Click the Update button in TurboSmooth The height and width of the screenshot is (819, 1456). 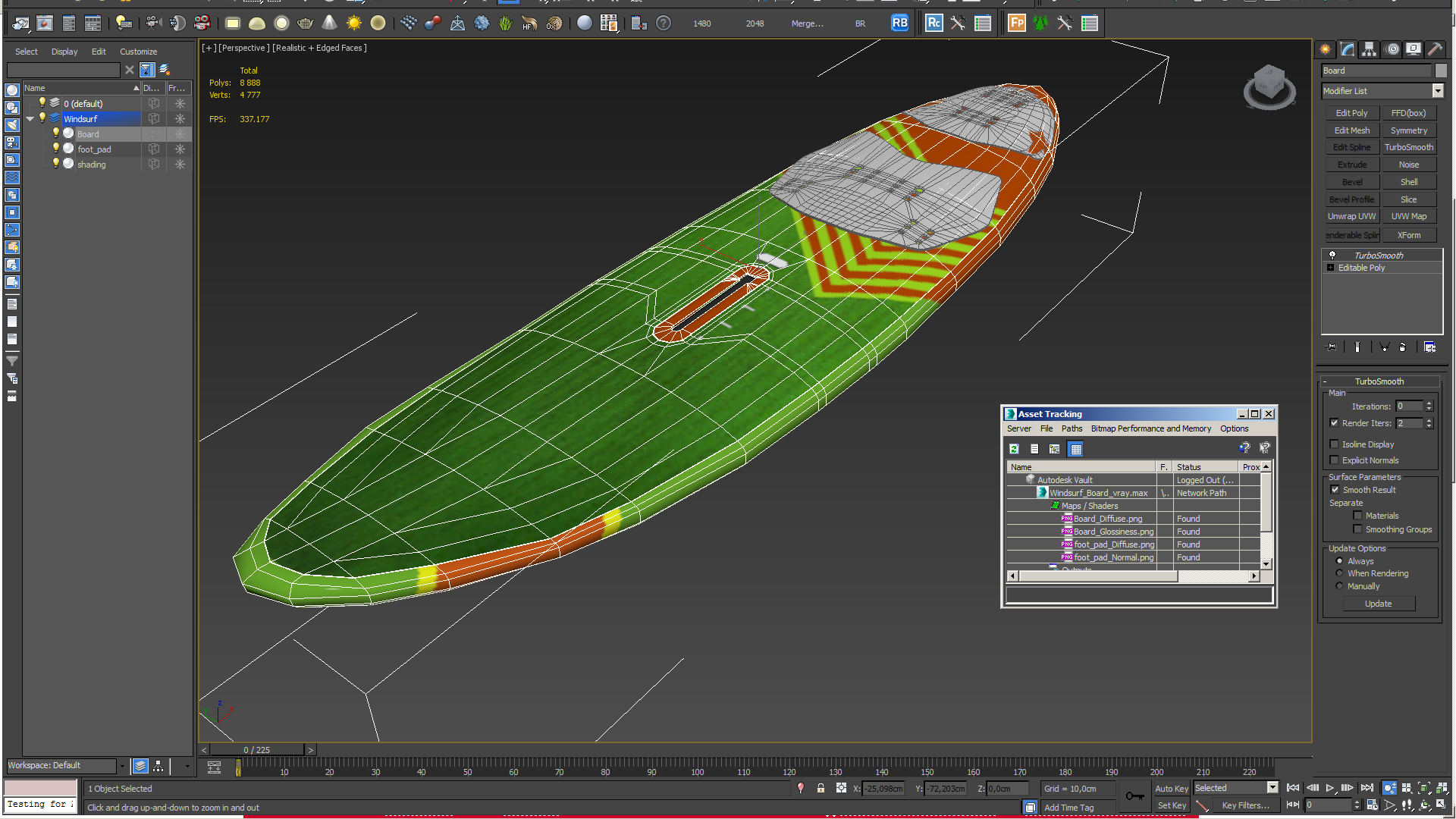click(1378, 604)
